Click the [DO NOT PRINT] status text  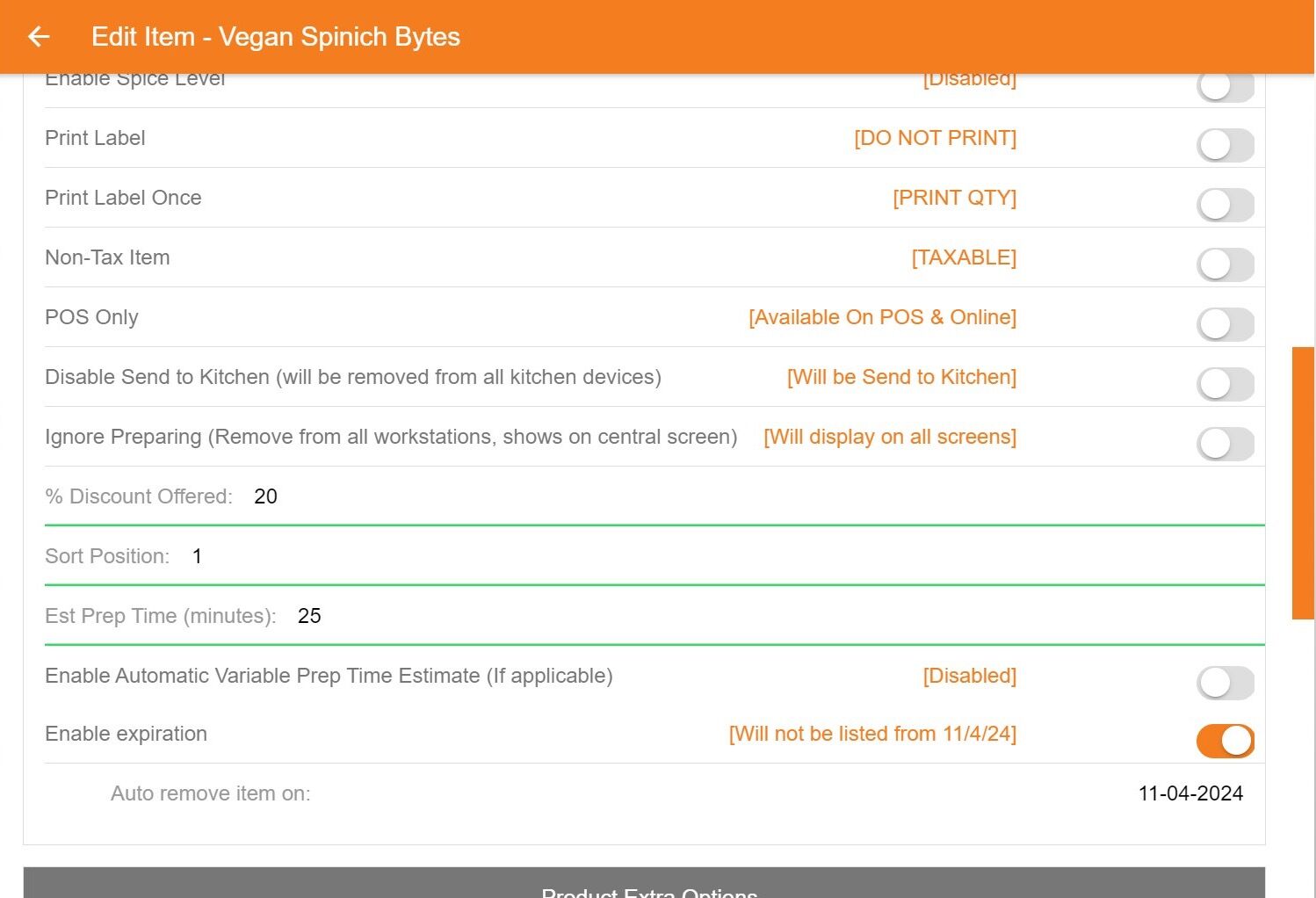935,138
